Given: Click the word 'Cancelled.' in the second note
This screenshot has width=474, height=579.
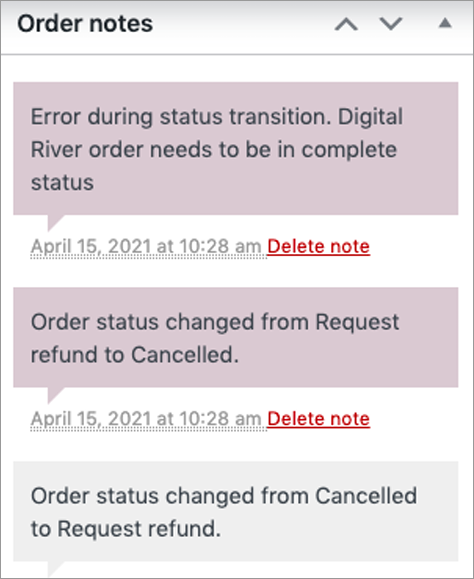Looking at the screenshot, I should [x=185, y=355].
